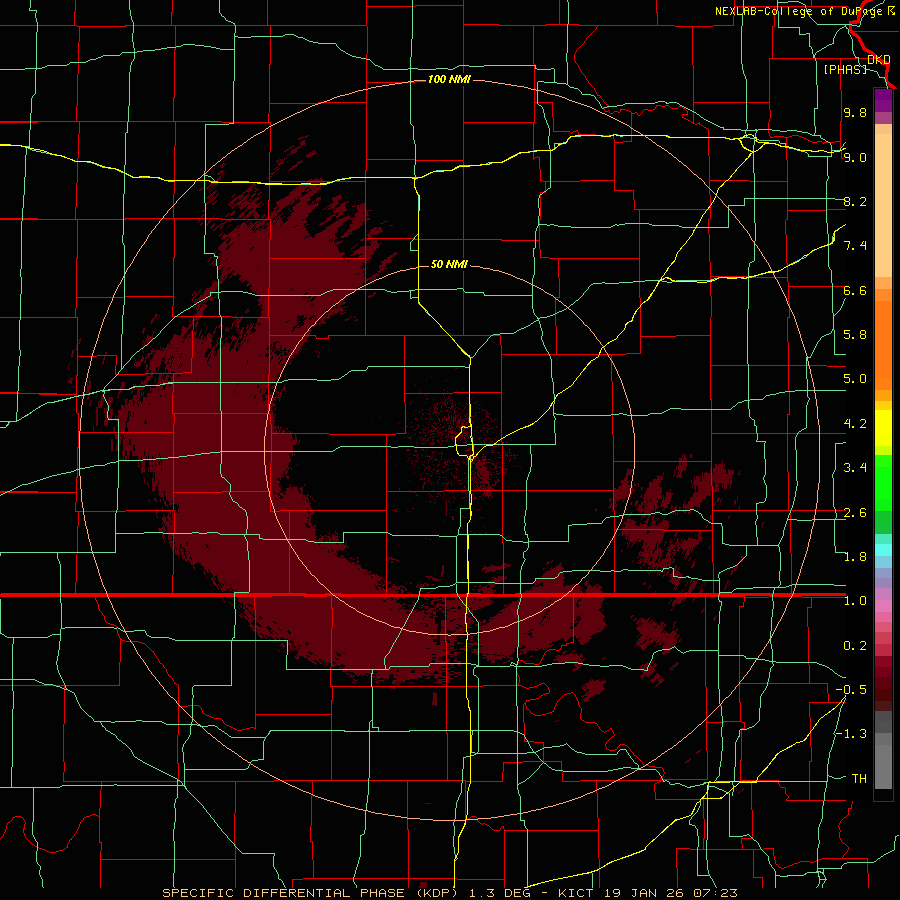This screenshot has width=900, height=900.
Task: Click the 4.2 scale label
Action: (855, 424)
